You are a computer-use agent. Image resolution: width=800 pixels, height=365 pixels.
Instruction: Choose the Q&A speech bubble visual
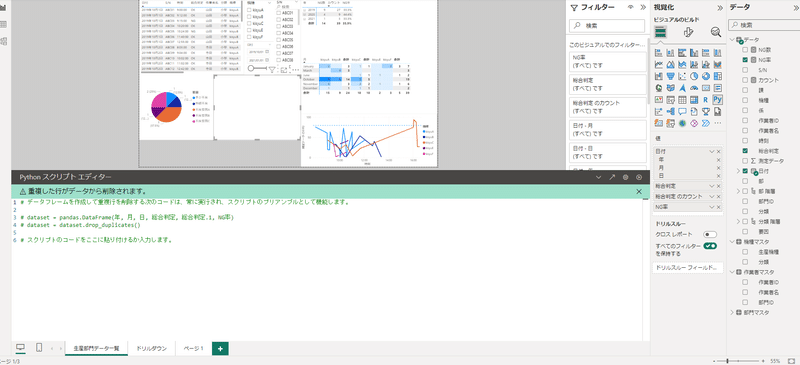682,111
